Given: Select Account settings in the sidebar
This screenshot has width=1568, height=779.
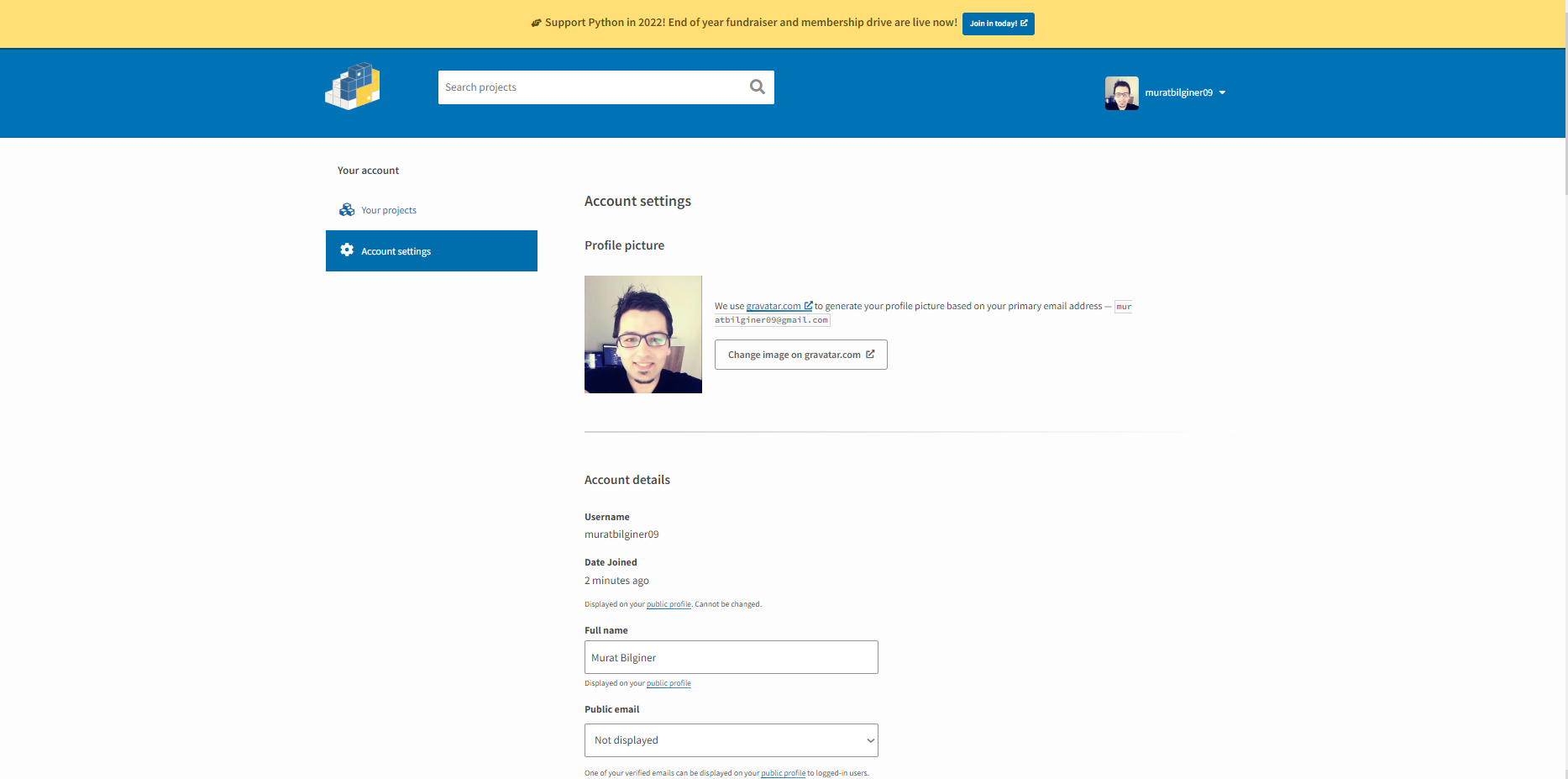Looking at the screenshot, I should coord(396,250).
